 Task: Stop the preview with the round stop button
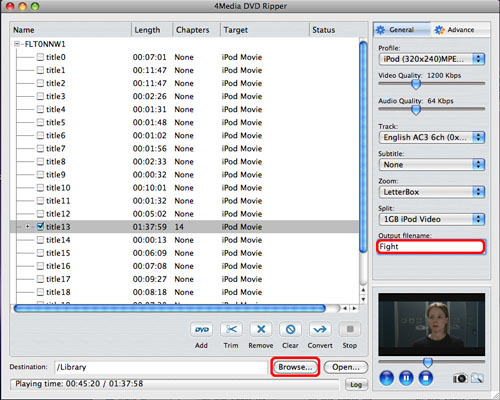click(x=426, y=378)
